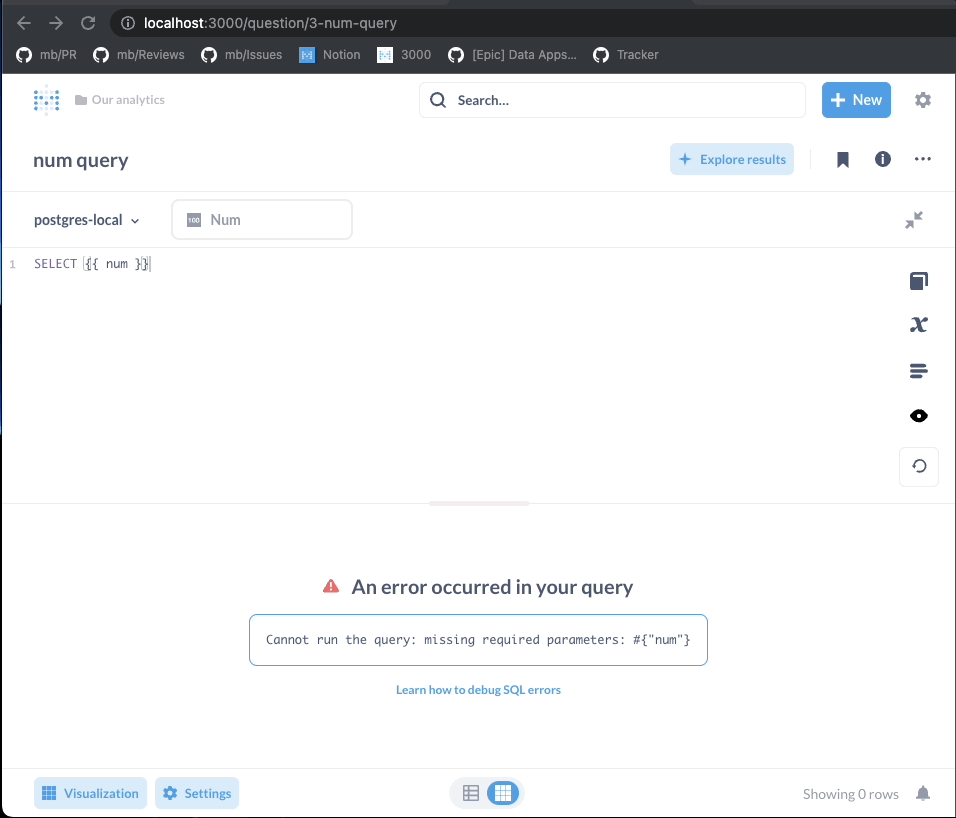
Task: Switch to the table view toggle
Action: coord(471,792)
